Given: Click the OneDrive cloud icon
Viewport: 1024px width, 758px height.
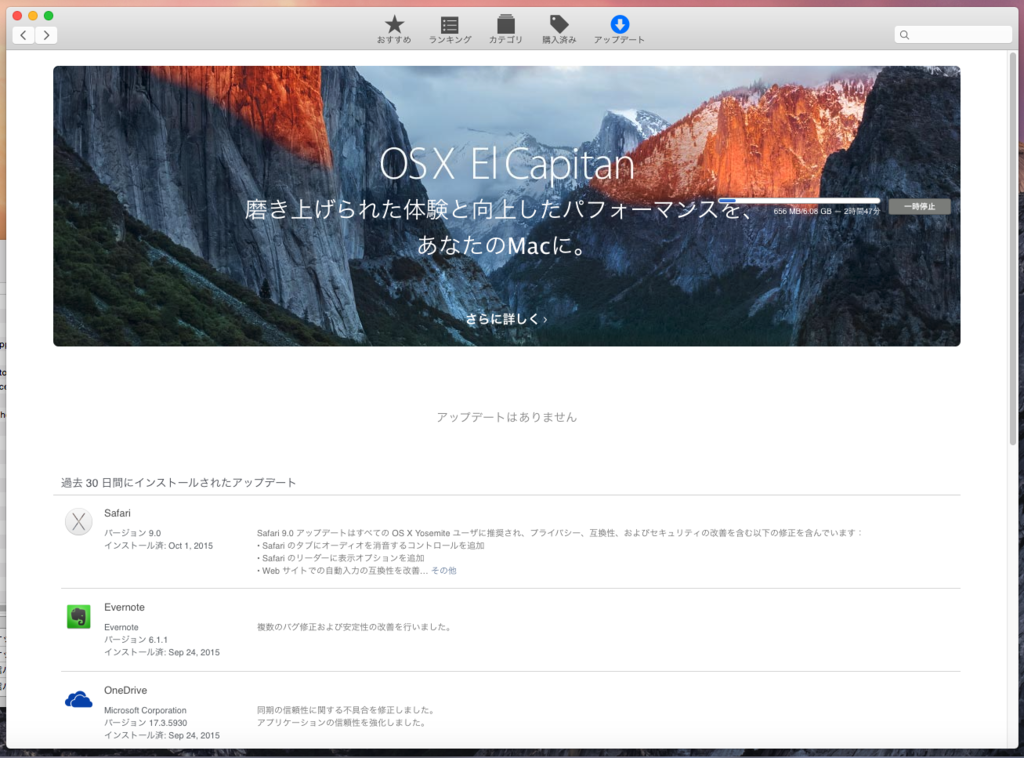Looking at the screenshot, I should click(x=78, y=700).
